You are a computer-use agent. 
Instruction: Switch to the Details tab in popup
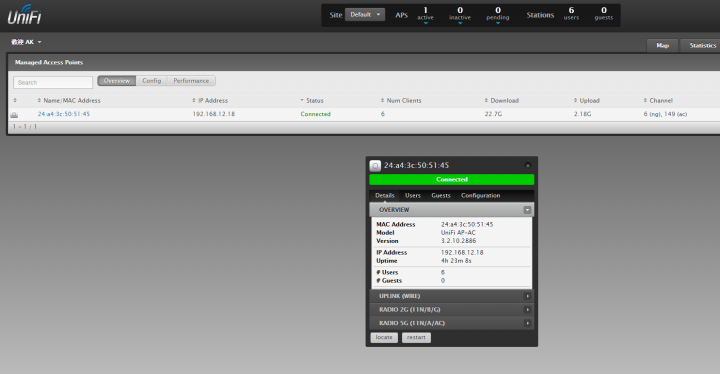click(x=384, y=196)
